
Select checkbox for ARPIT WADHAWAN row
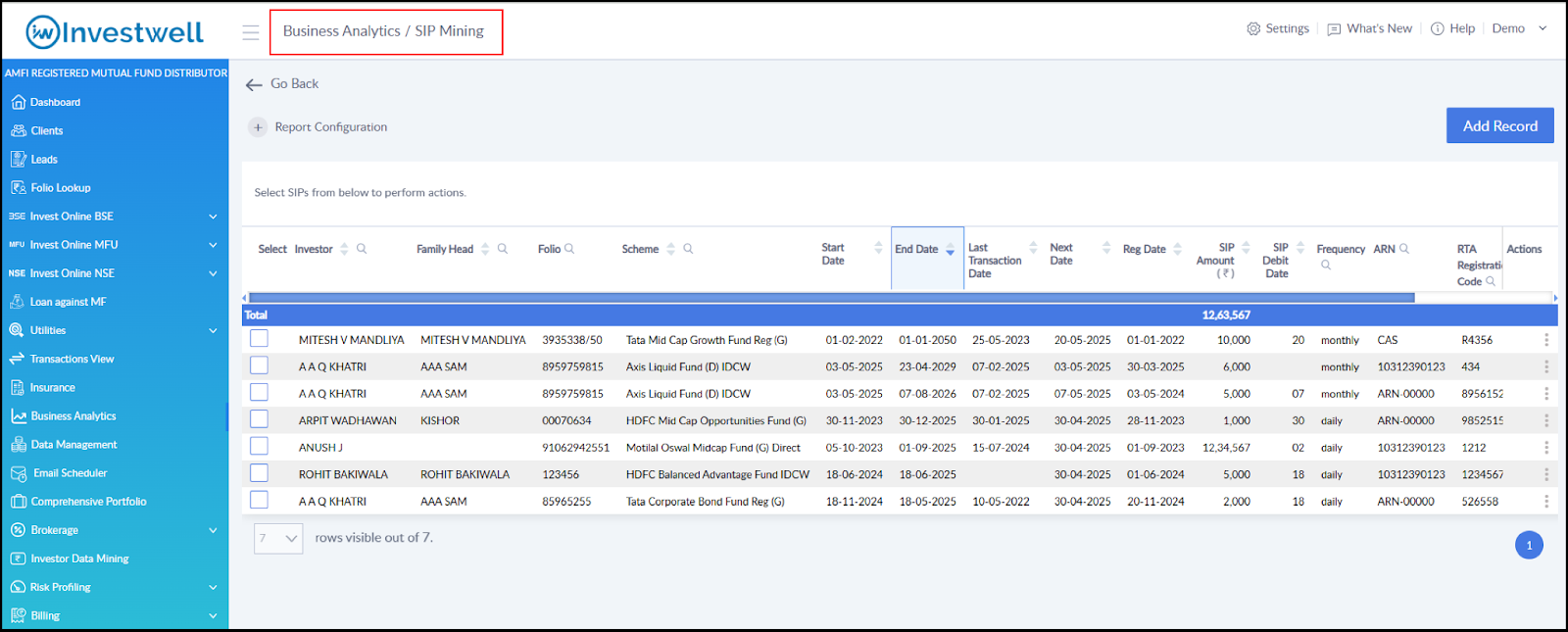coord(259,419)
